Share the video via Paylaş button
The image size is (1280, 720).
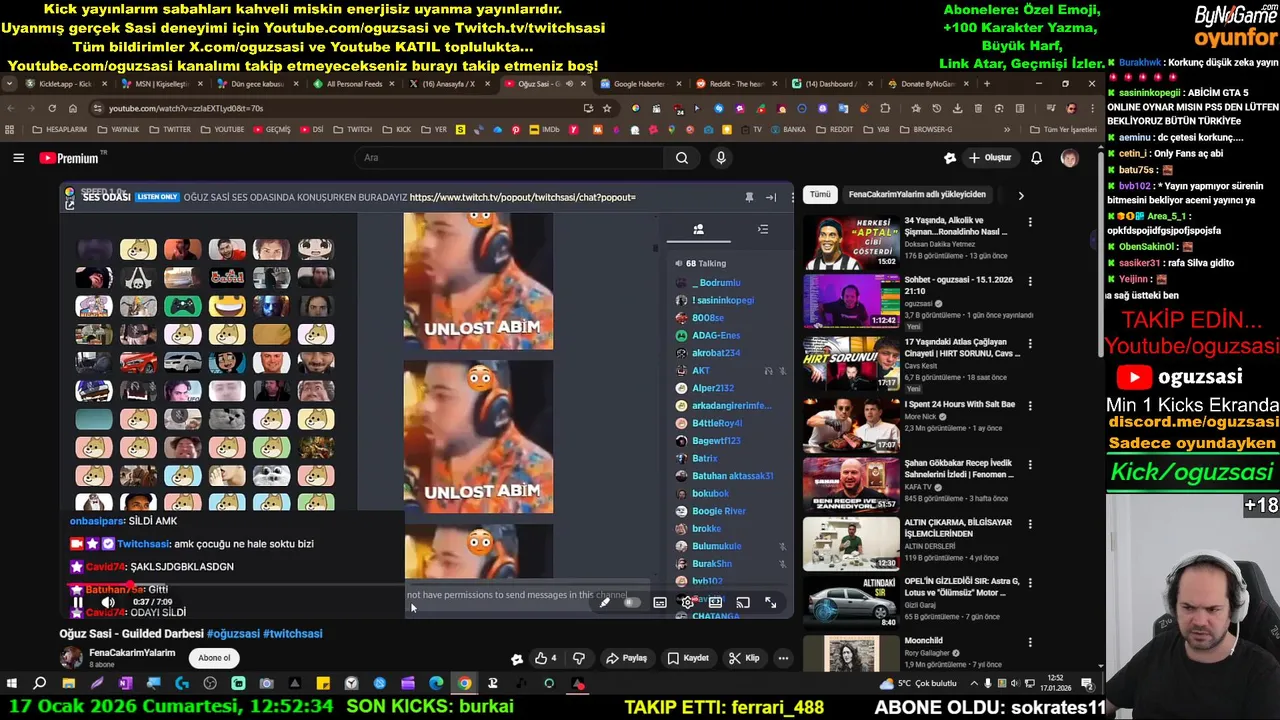point(627,658)
